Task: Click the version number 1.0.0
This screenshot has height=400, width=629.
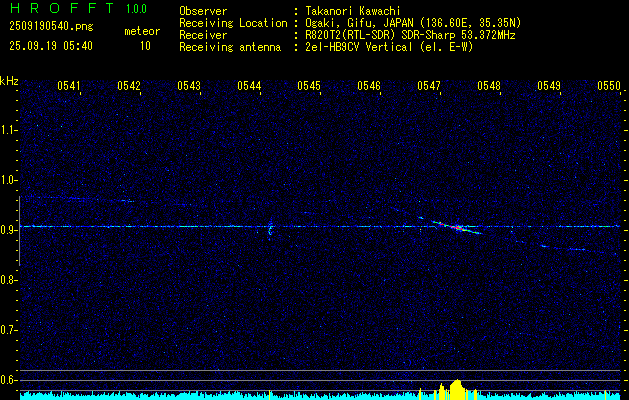Action: click(x=136, y=9)
